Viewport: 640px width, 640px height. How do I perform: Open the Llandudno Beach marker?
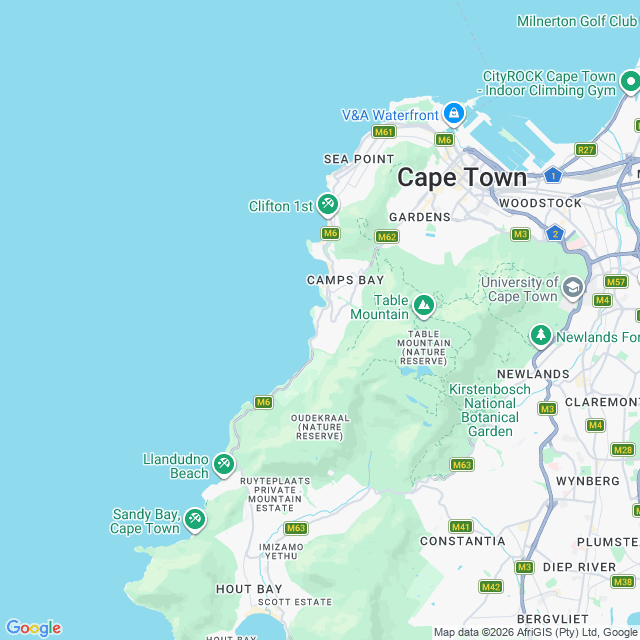click(x=224, y=465)
